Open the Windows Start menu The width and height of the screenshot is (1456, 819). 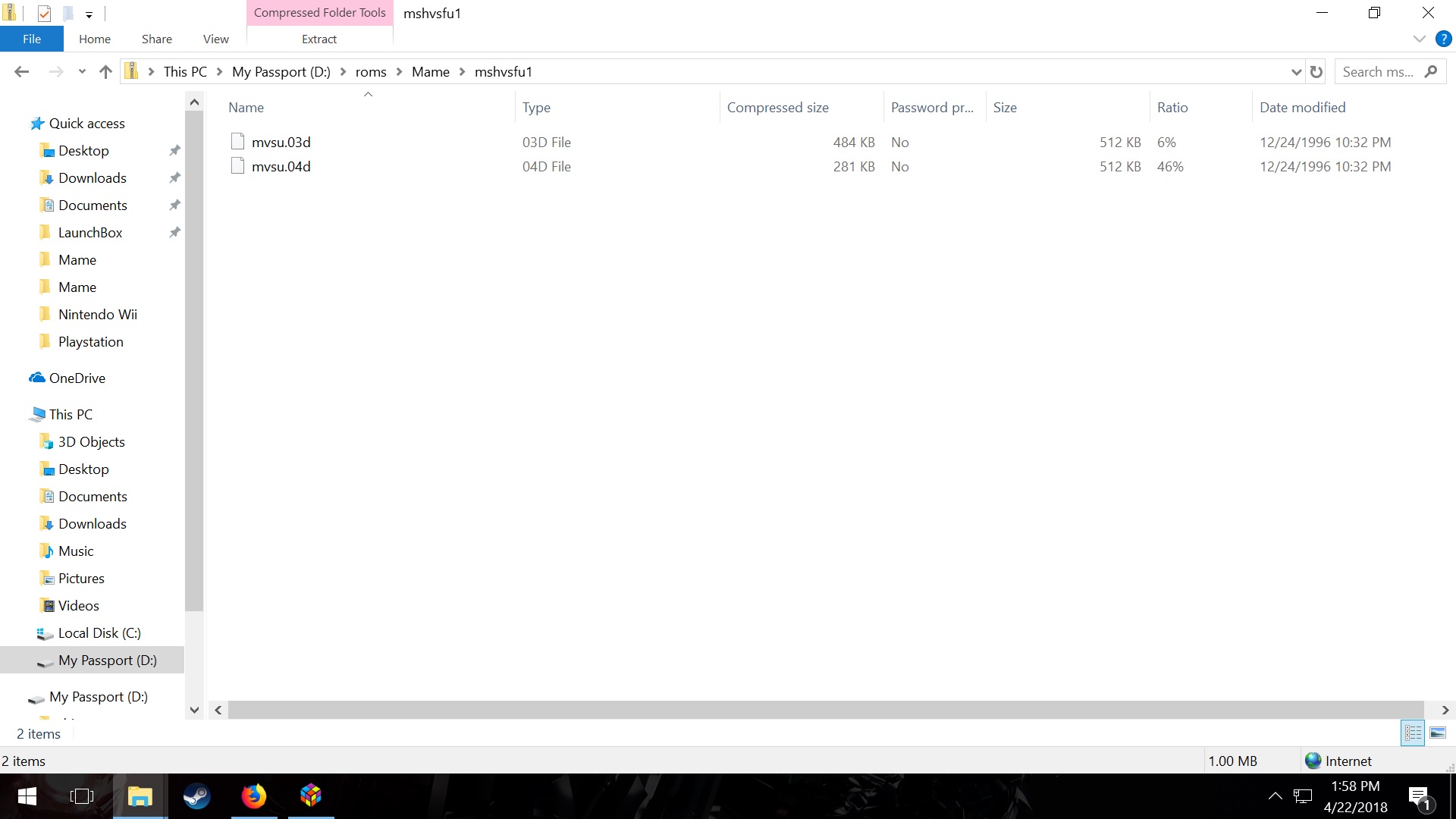(x=27, y=796)
